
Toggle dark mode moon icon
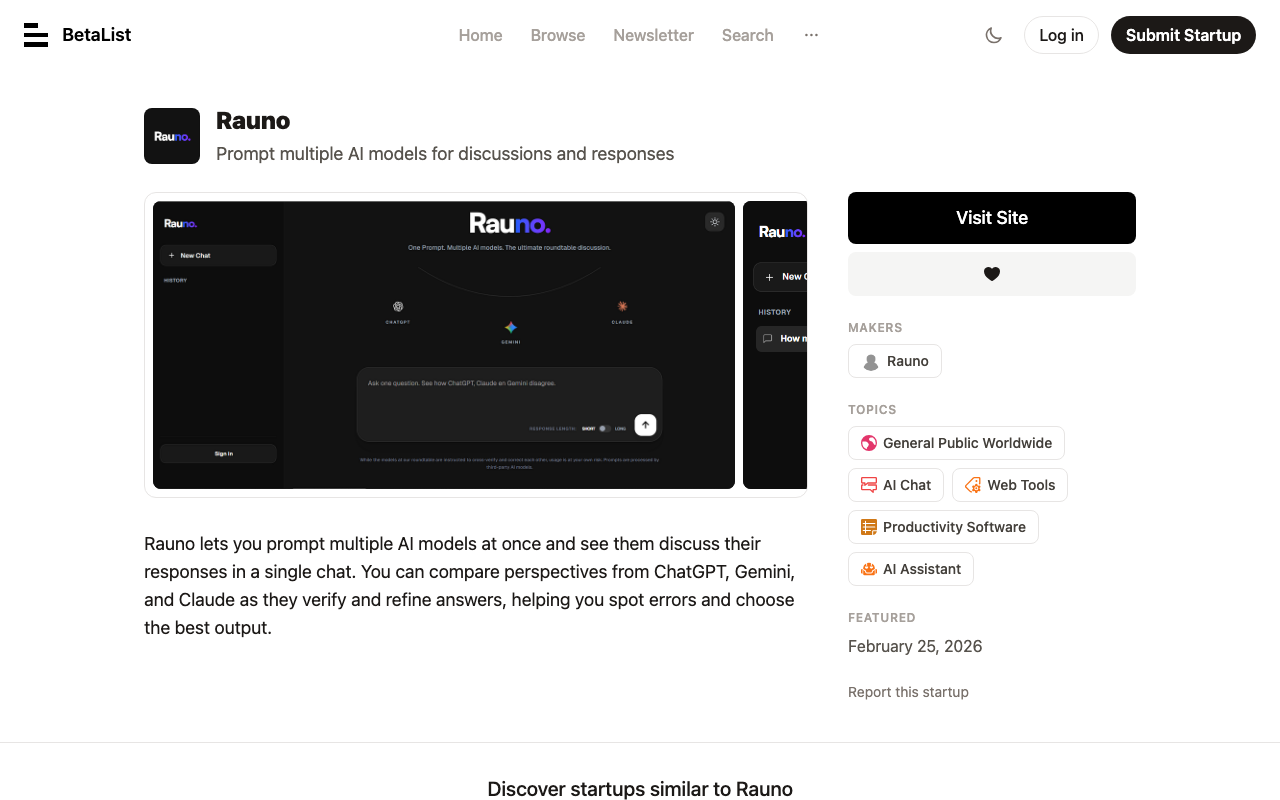(993, 35)
